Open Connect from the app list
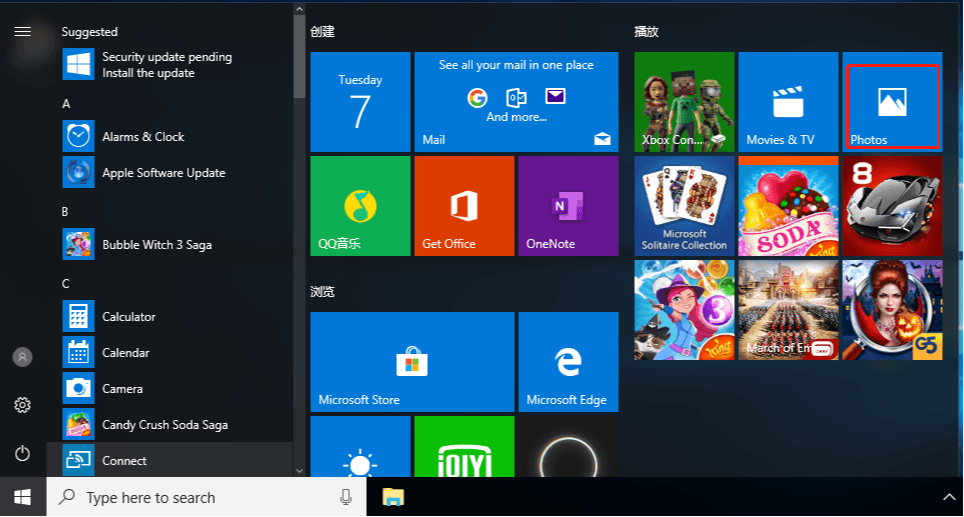This screenshot has width=964, height=517. tap(170, 460)
